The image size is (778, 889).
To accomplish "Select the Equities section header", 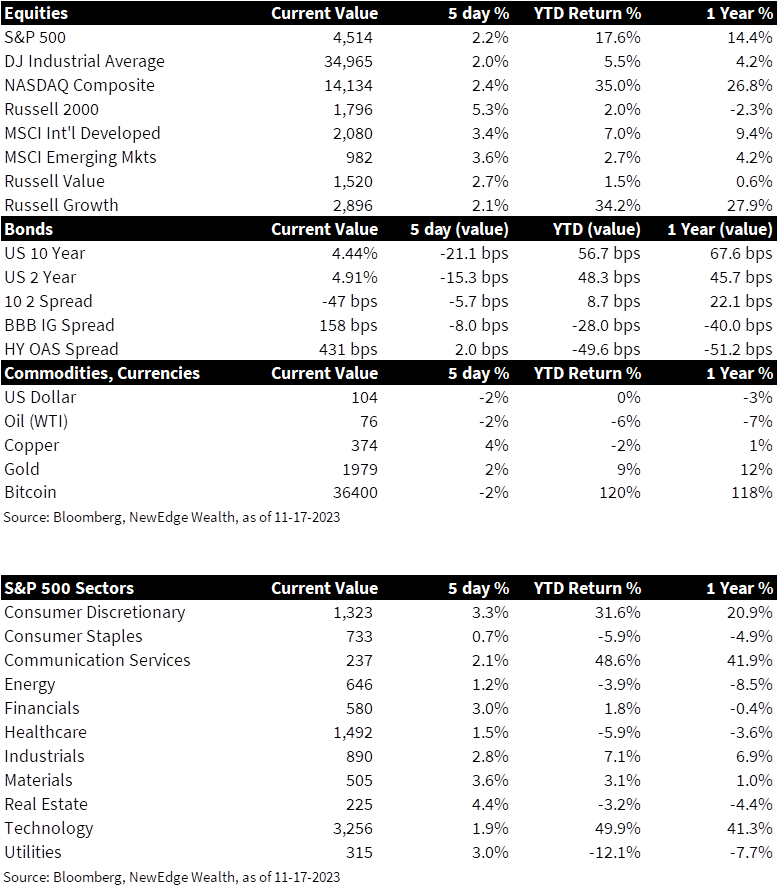I will 36,13.
